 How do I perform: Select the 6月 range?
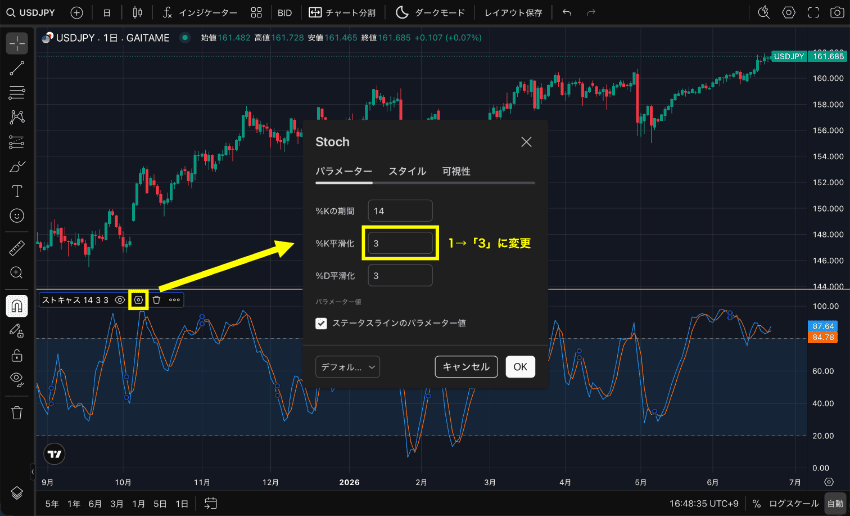pos(95,504)
